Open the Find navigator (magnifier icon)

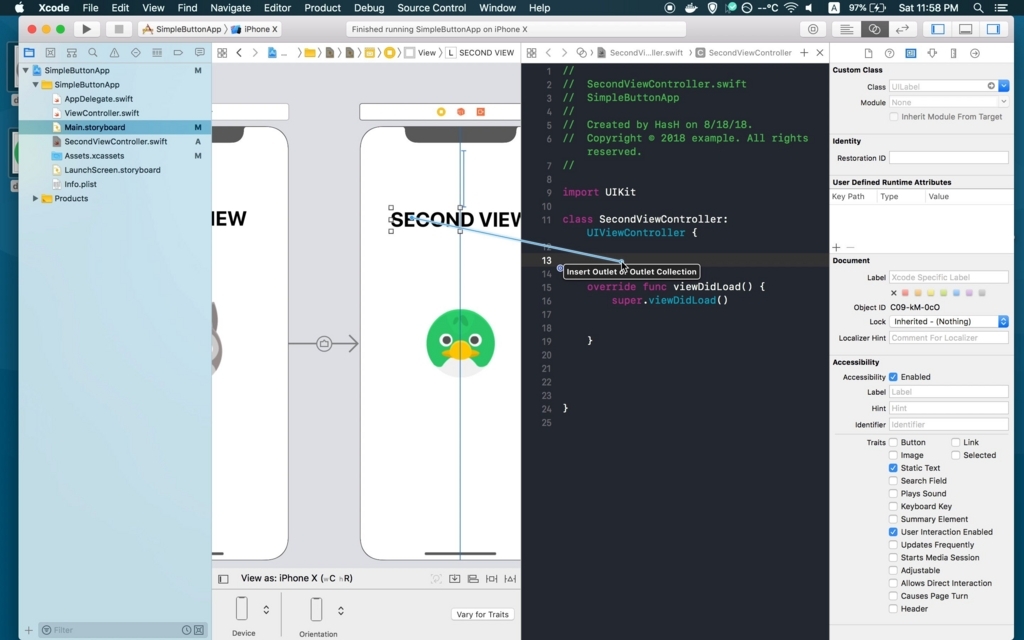[x=93, y=53]
